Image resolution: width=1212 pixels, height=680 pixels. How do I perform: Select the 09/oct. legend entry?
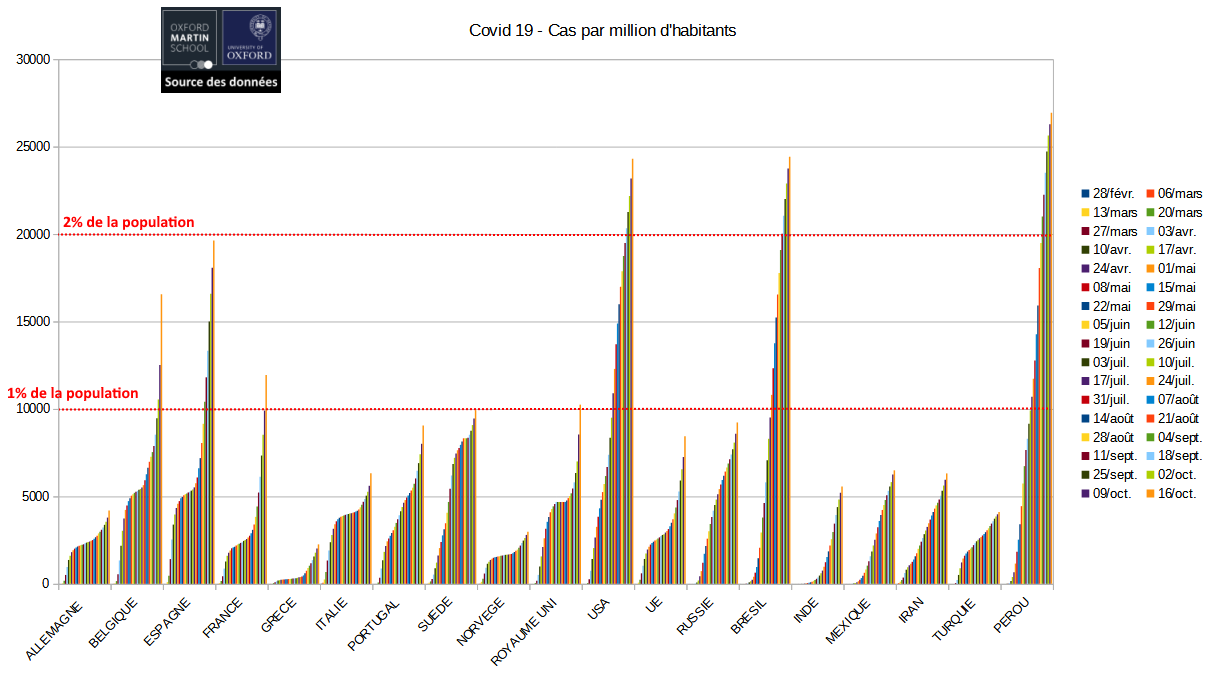coord(1115,493)
